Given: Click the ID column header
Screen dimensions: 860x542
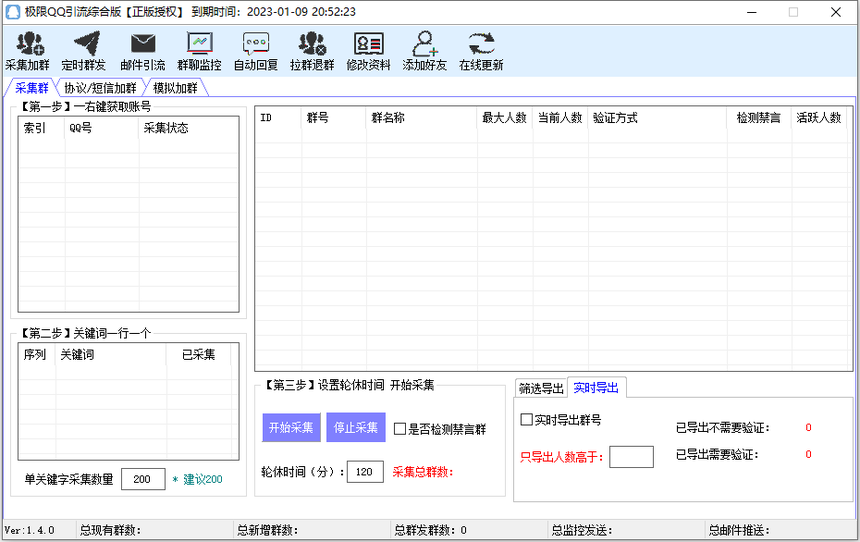Looking at the screenshot, I should tap(278, 118).
